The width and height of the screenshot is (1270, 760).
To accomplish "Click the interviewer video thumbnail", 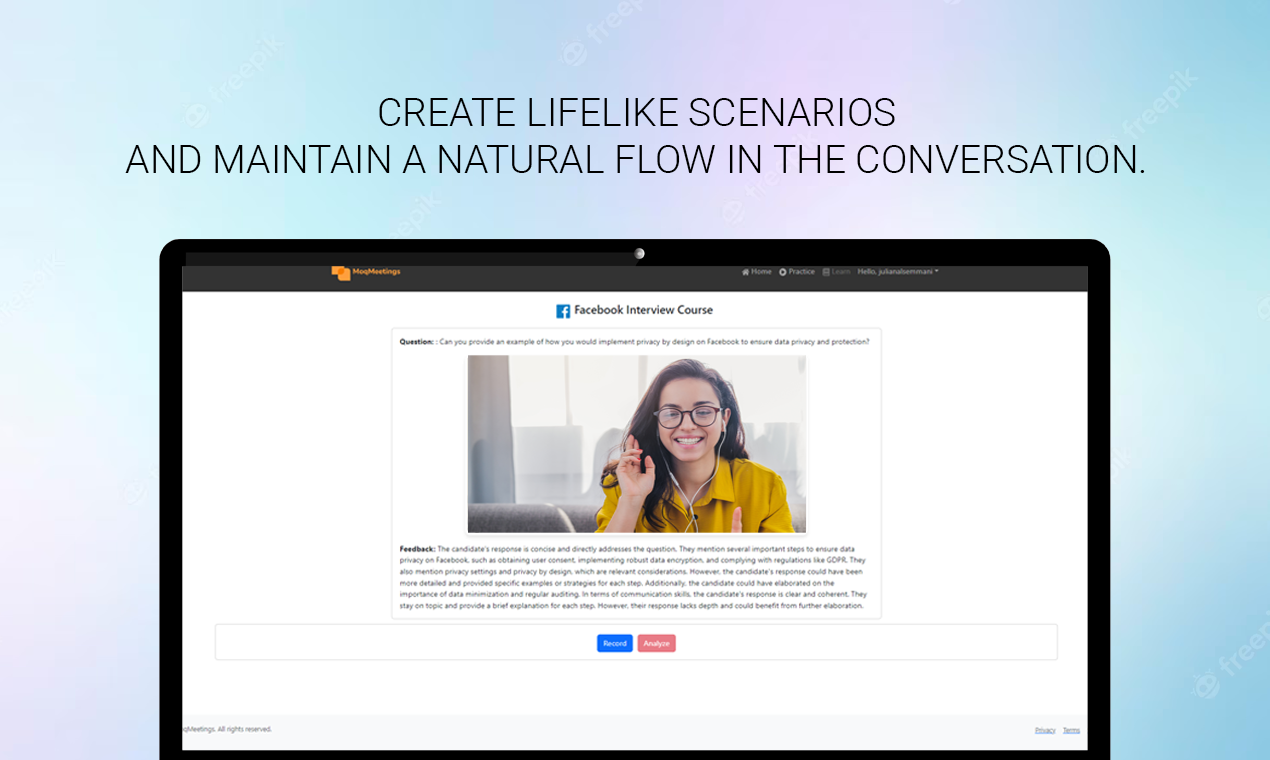I will coord(637,444).
